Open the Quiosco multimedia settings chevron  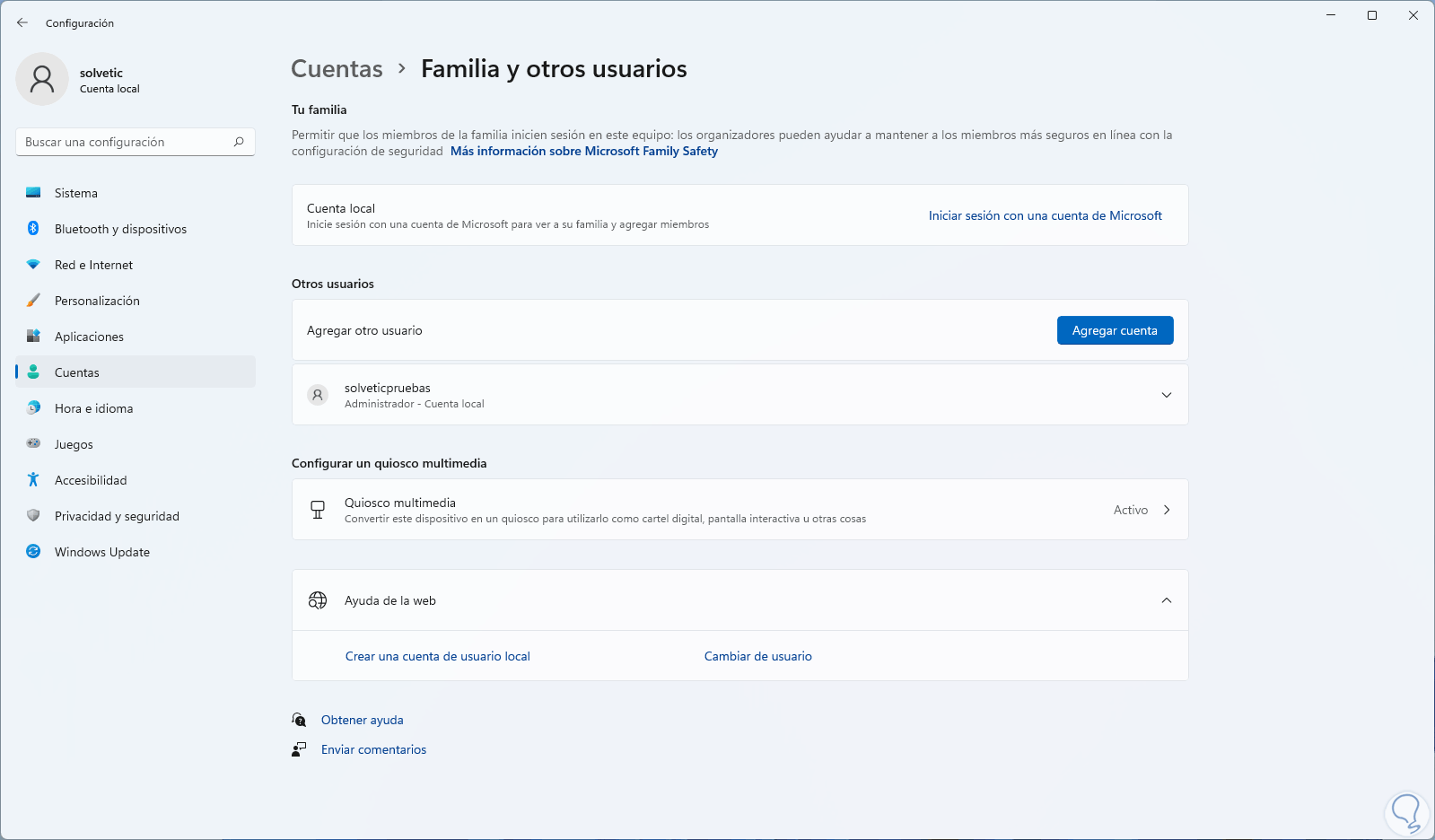pyautogui.click(x=1166, y=510)
